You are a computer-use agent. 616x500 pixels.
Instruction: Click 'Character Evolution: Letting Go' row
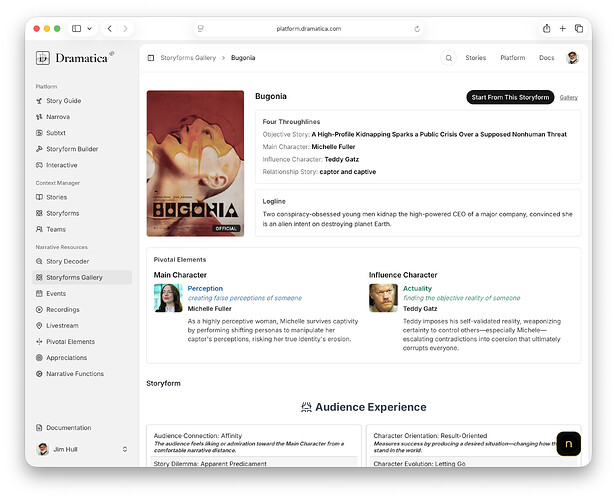click(x=473, y=464)
